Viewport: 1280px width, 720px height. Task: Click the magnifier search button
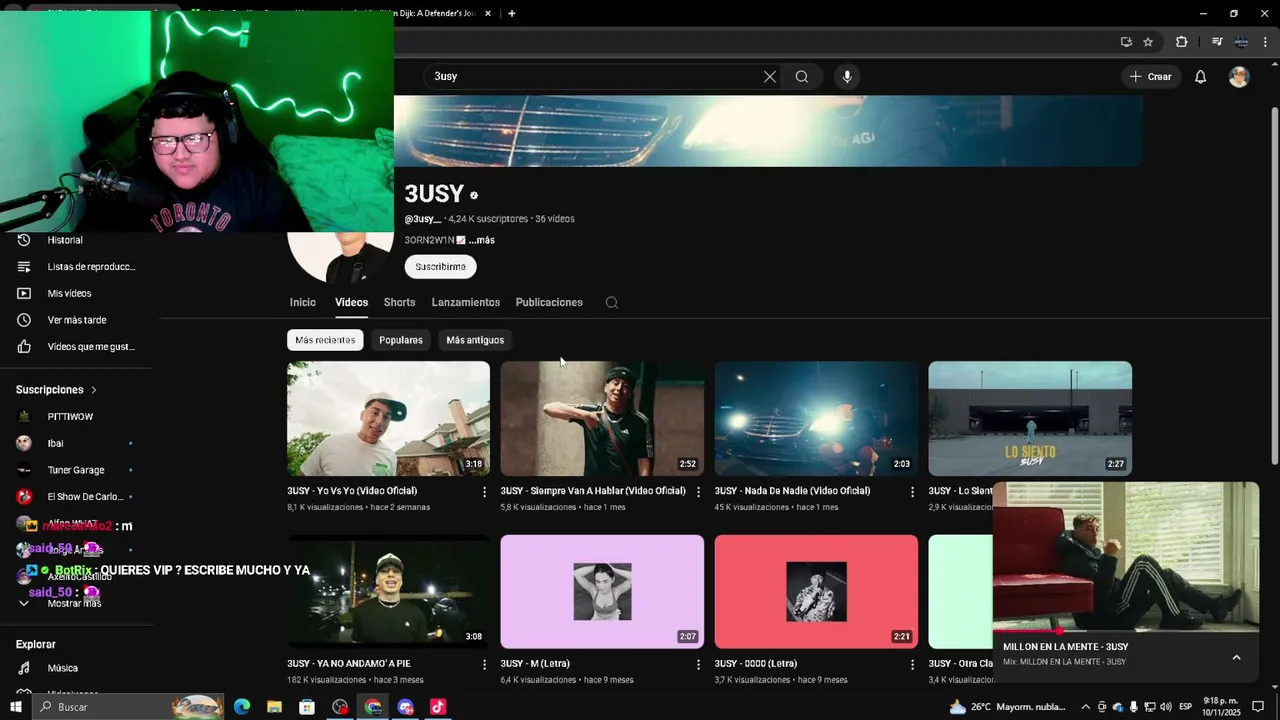[802, 77]
